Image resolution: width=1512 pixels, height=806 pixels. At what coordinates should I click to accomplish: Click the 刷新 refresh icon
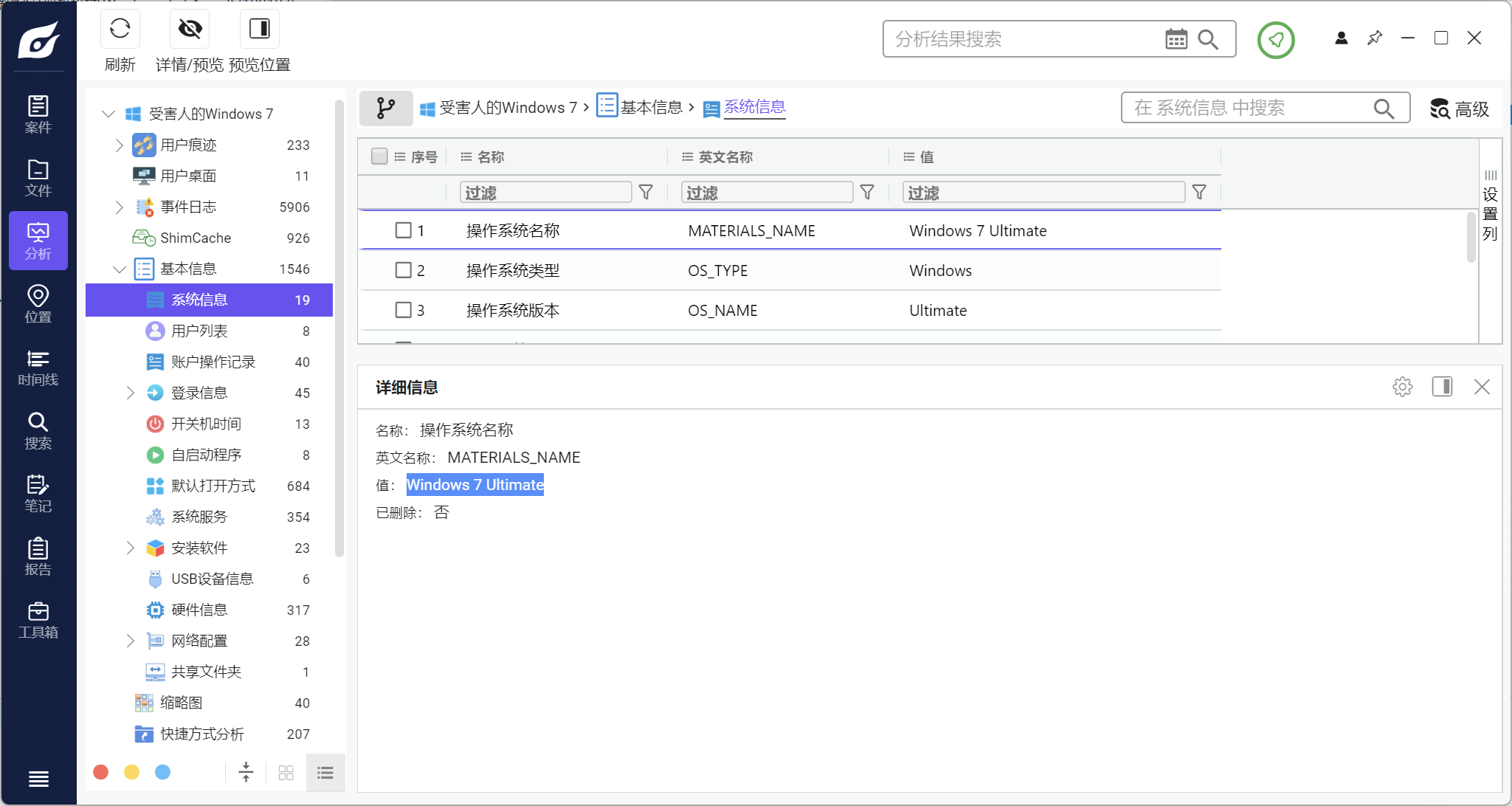[120, 29]
